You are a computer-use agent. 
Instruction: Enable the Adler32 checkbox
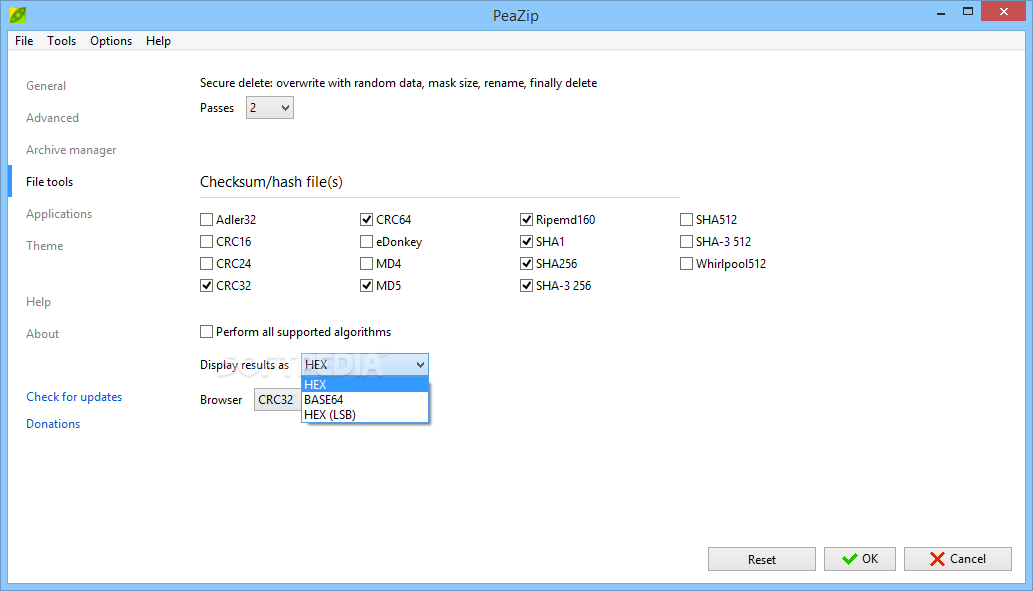[x=207, y=219]
